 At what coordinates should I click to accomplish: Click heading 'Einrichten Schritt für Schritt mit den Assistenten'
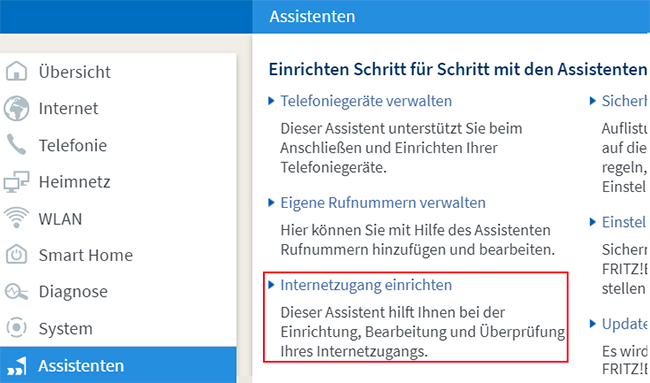point(458,69)
